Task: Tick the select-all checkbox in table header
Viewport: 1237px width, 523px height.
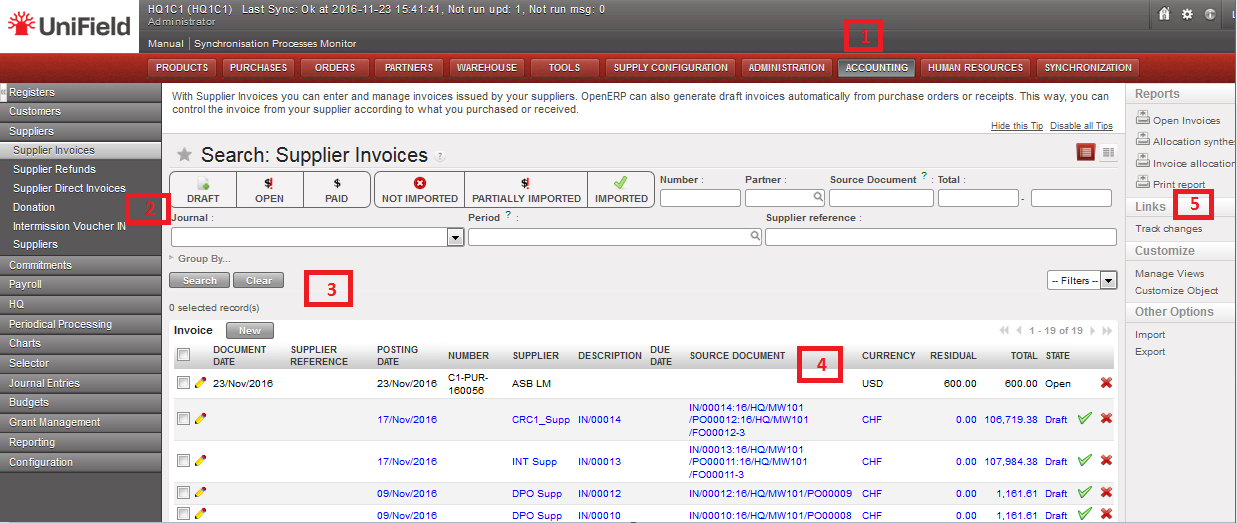Action: coord(183,355)
